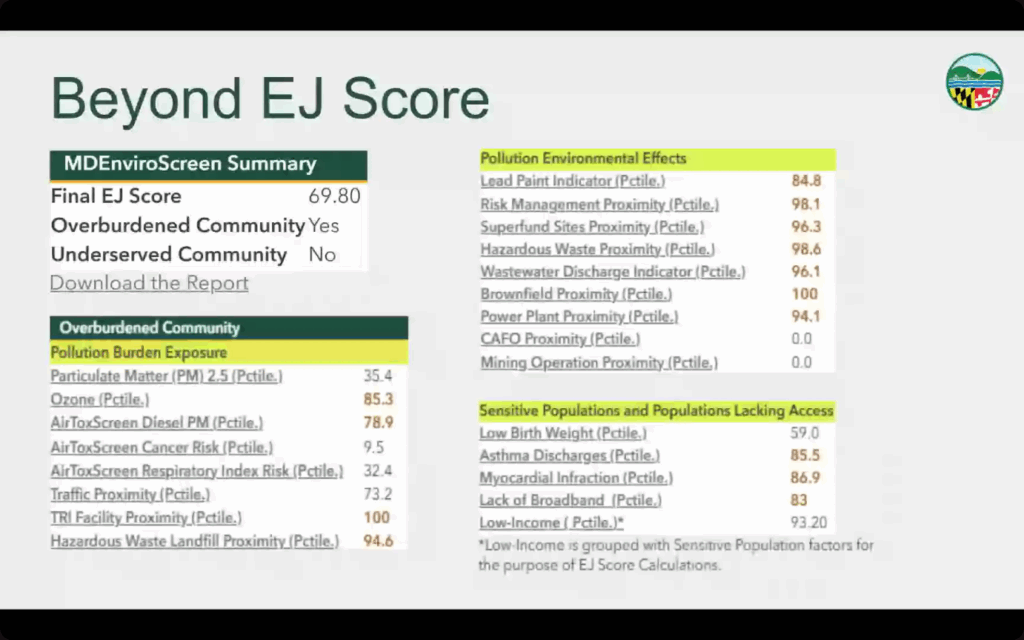This screenshot has height=640, width=1024.
Task: Click TRI Facility Proximity link
Action: click(146, 518)
